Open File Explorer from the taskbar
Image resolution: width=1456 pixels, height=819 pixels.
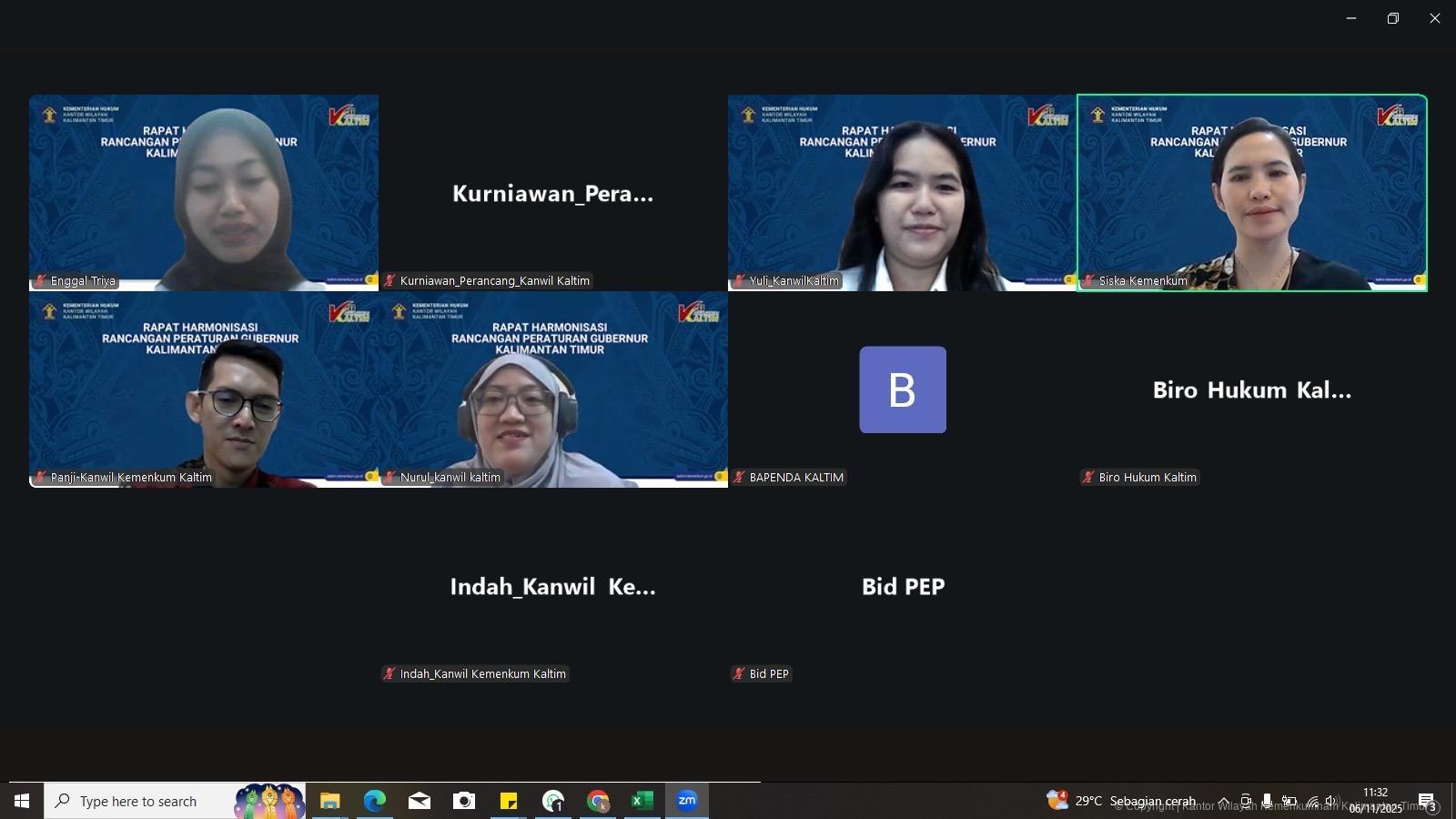click(x=329, y=801)
